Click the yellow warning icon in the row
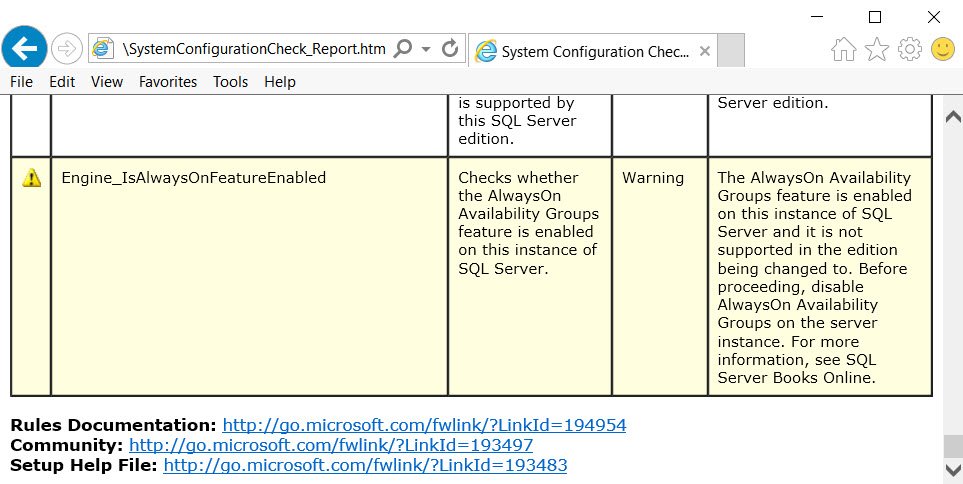 pyautogui.click(x=31, y=178)
